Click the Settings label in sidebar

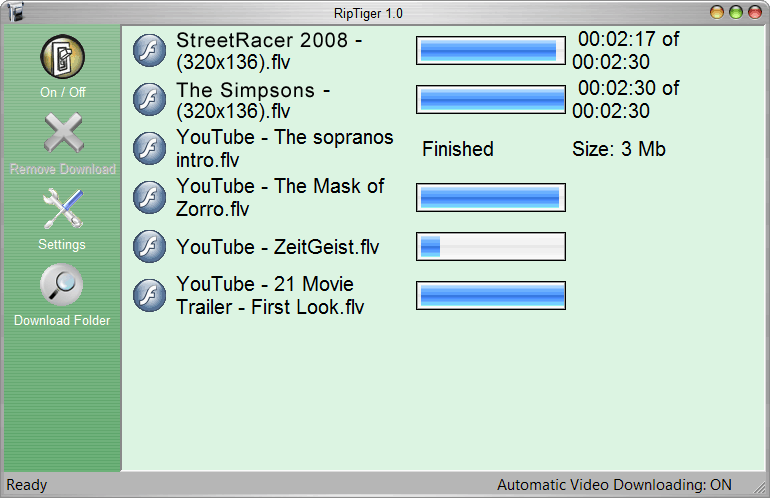pyautogui.click(x=62, y=245)
